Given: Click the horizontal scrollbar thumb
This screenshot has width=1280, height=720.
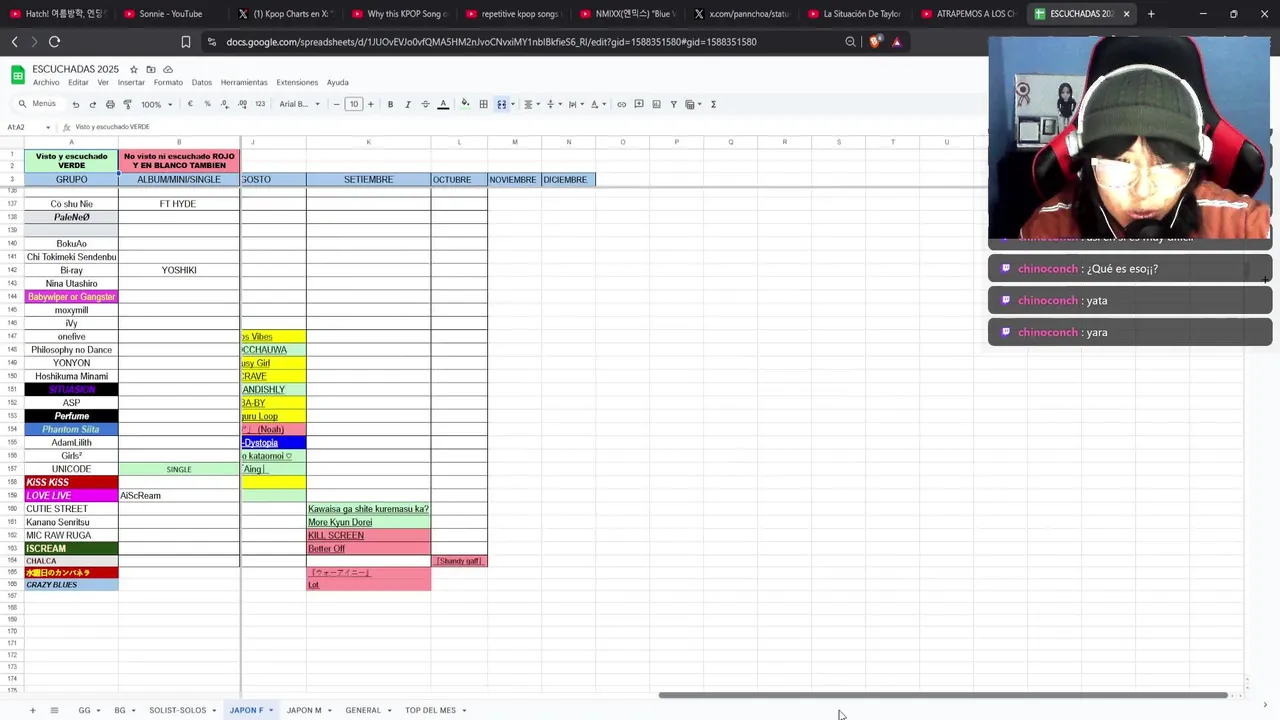Looking at the screenshot, I should (943, 695).
